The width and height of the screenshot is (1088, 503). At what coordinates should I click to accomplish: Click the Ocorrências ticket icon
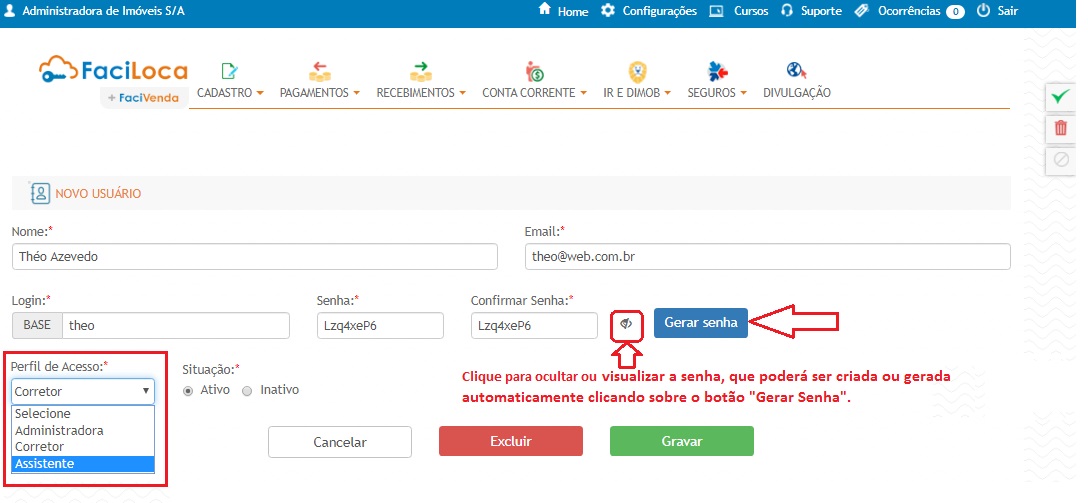862,11
